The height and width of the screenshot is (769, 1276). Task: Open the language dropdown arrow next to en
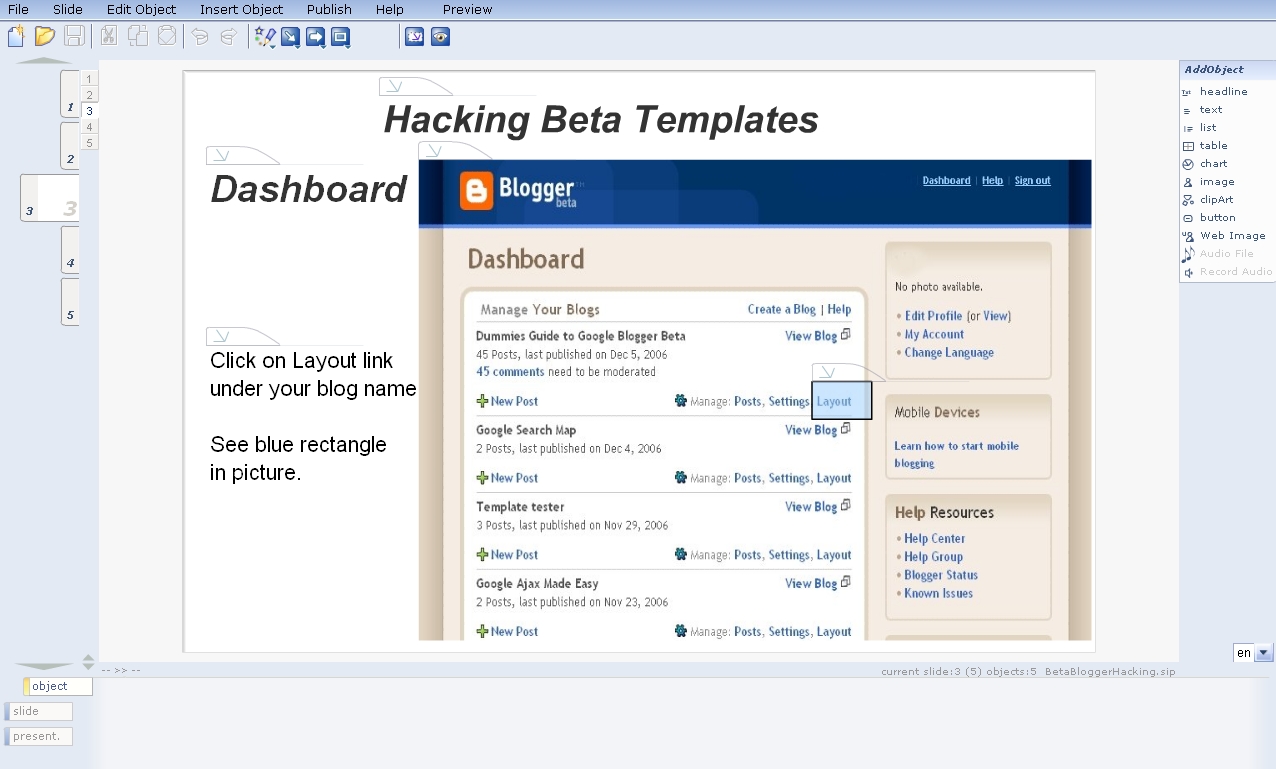pyautogui.click(x=1264, y=653)
